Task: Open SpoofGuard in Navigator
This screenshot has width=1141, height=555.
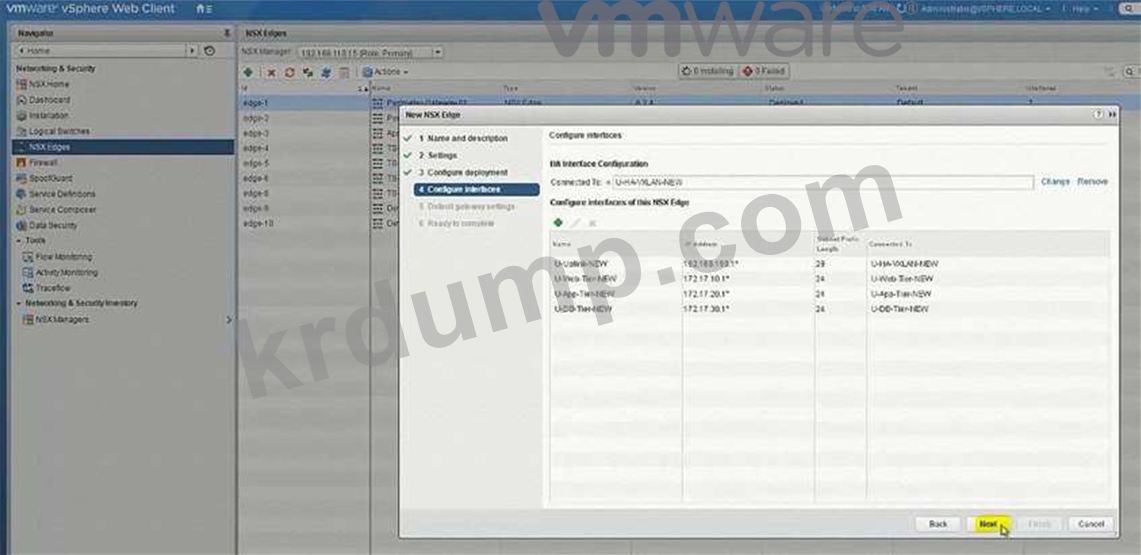Action: coord(50,178)
